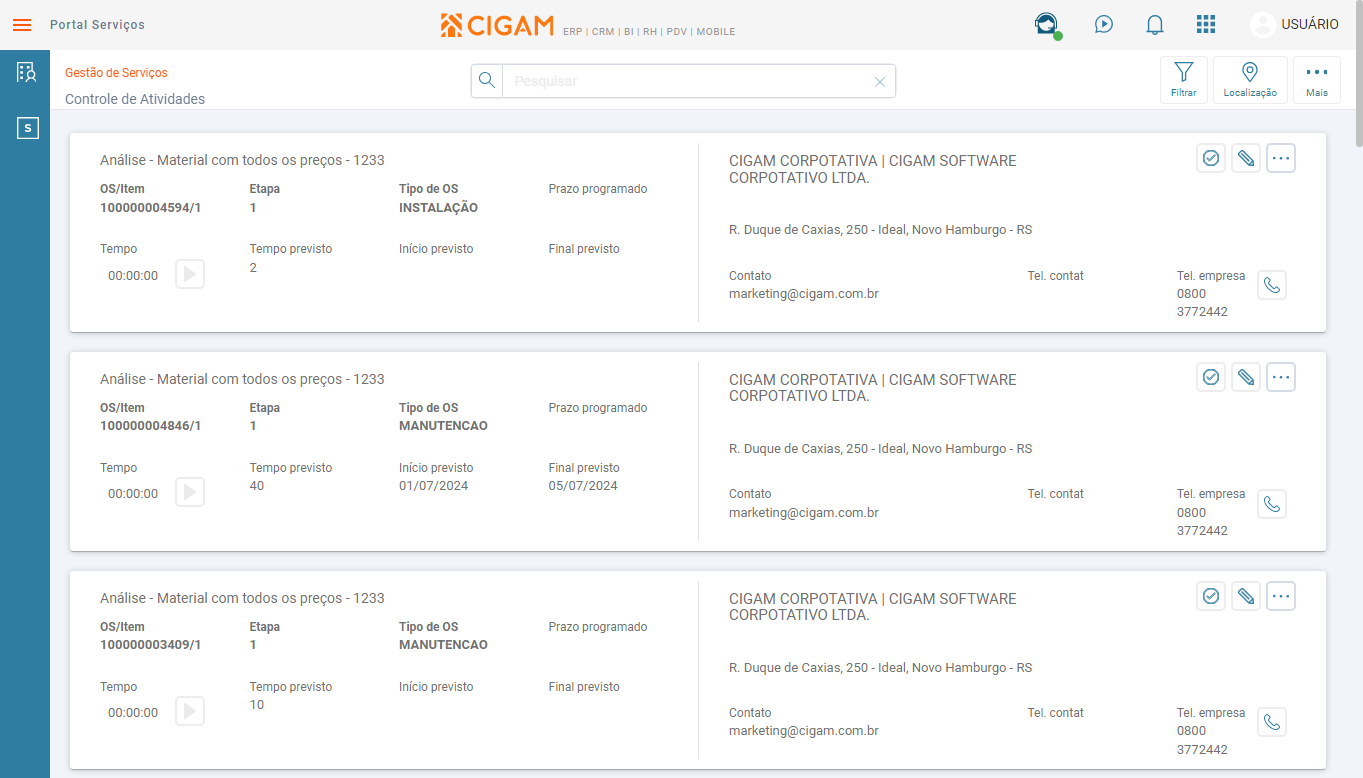Image resolution: width=1363 pixels, height=778 pixels.
Task: Open more options on OS 100000004594/1 card
Action: coord(1281,158)
